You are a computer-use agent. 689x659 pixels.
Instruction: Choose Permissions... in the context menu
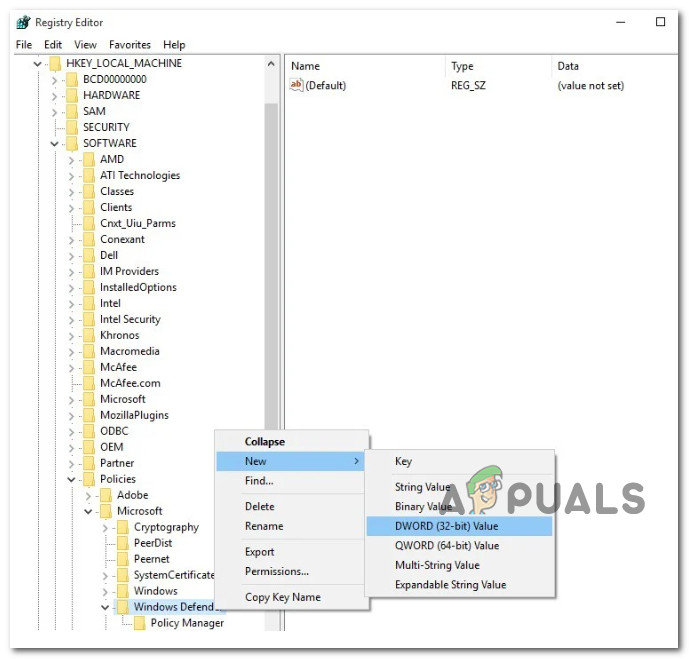(x=290, y=571)
